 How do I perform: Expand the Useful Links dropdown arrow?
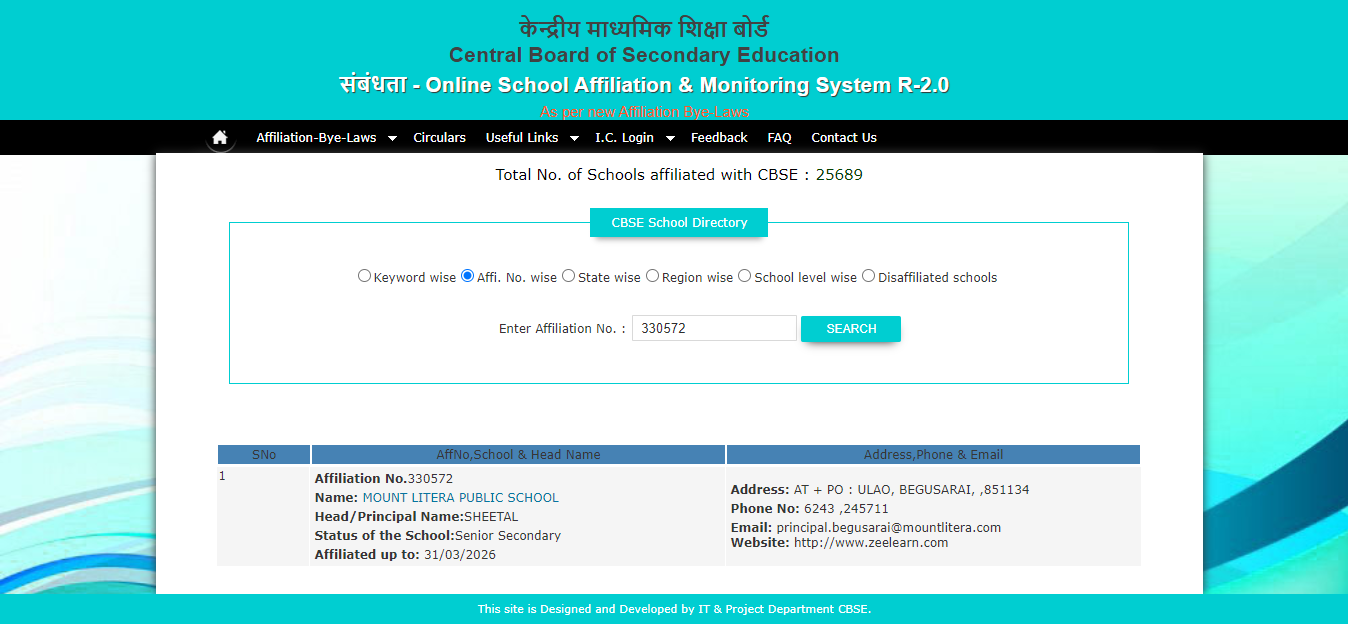[574, 138]
